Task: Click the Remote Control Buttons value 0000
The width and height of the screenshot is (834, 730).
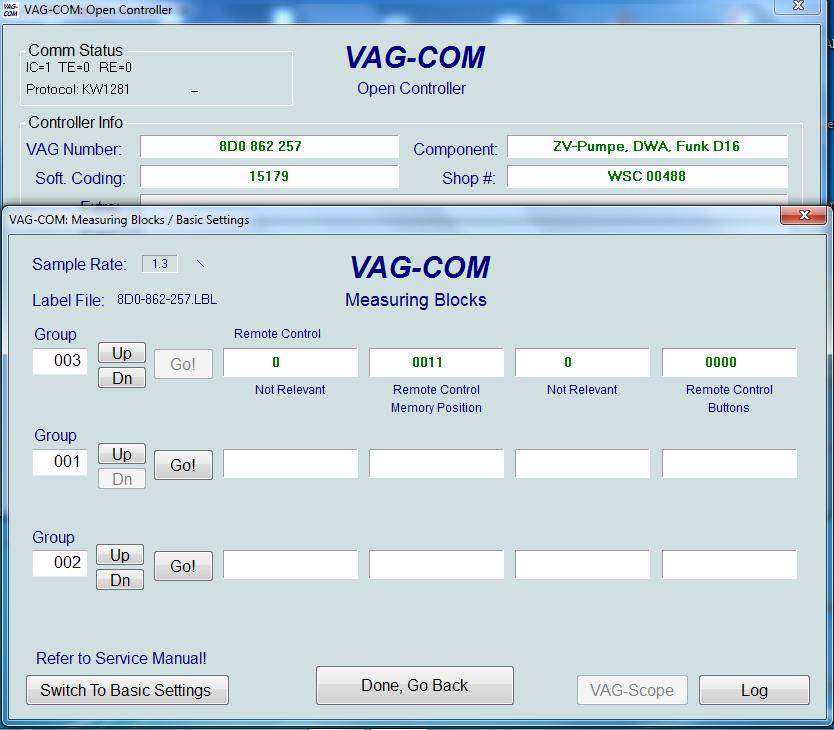Action: tap(729, 362)
